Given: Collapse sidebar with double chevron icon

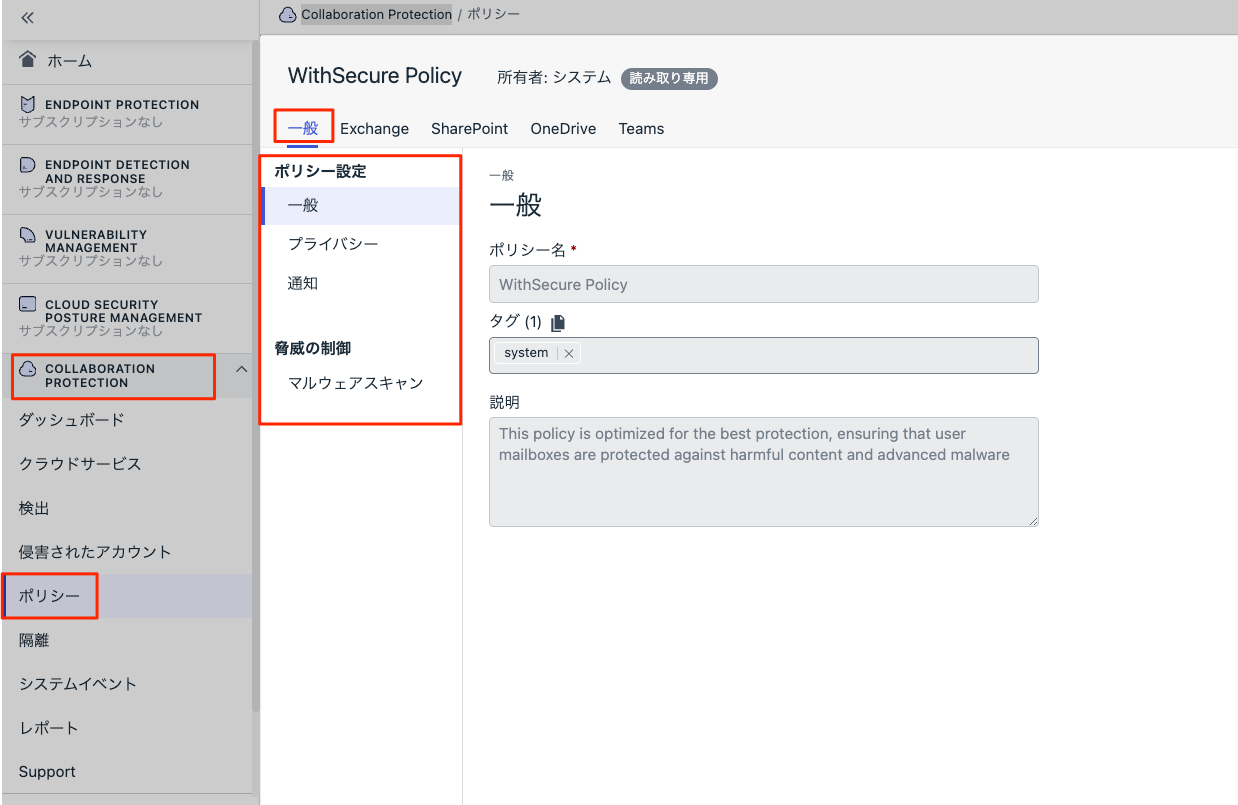Looking at the screenshot, I should 28,18.
